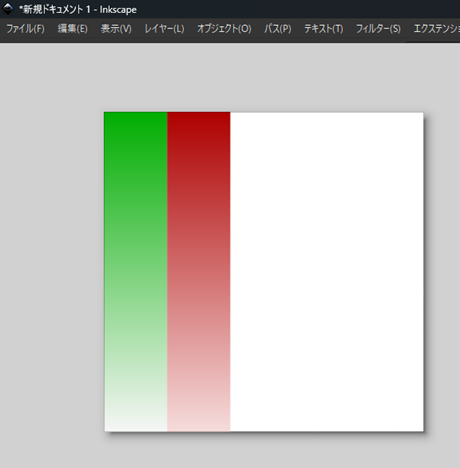The width and height of the screenshot is (460, 468).
Task: Click the Inkscape logo in title bar
Action: click(x=8, y=9)
